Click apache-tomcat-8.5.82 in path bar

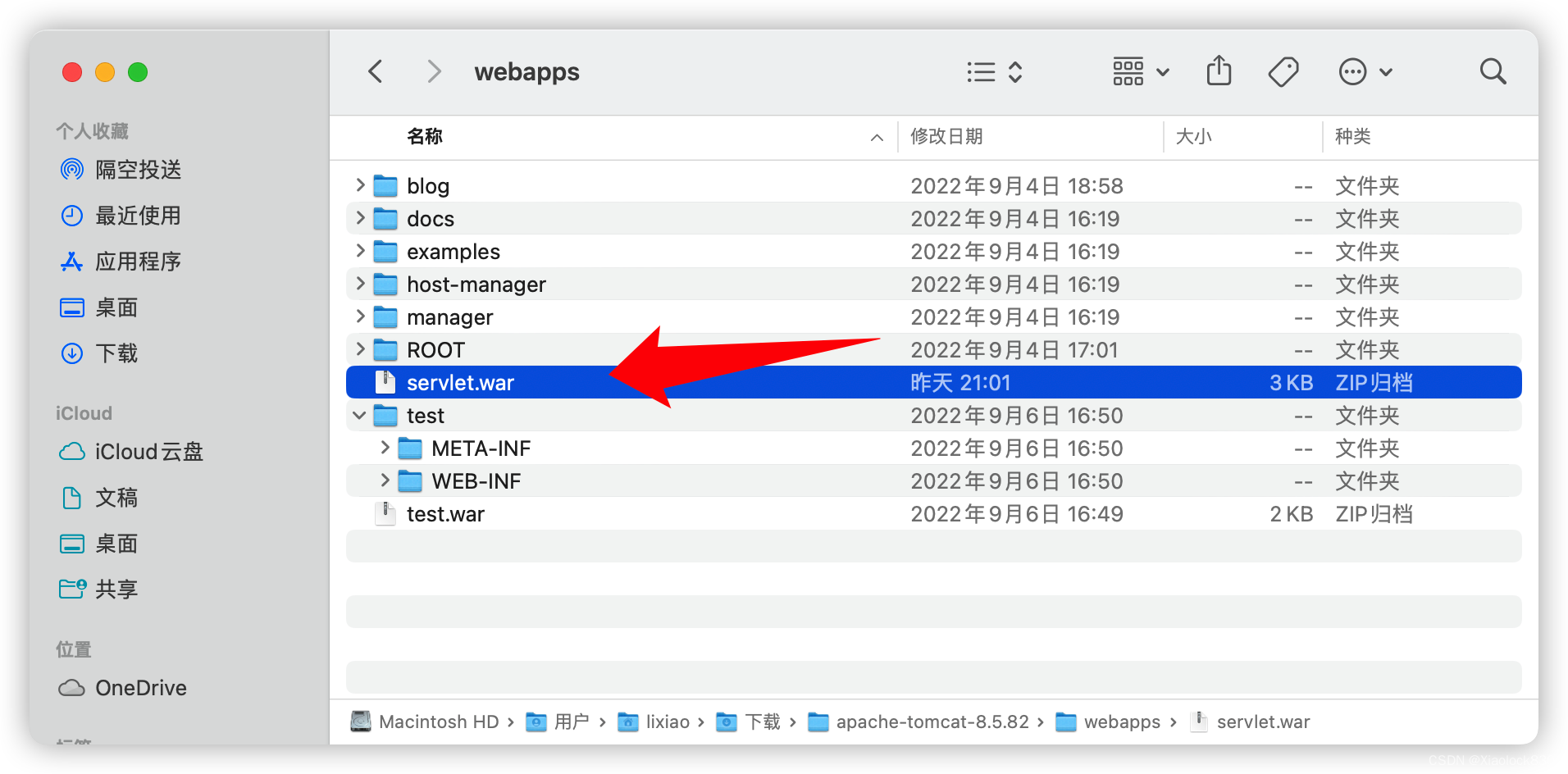[x=918, y=722]
